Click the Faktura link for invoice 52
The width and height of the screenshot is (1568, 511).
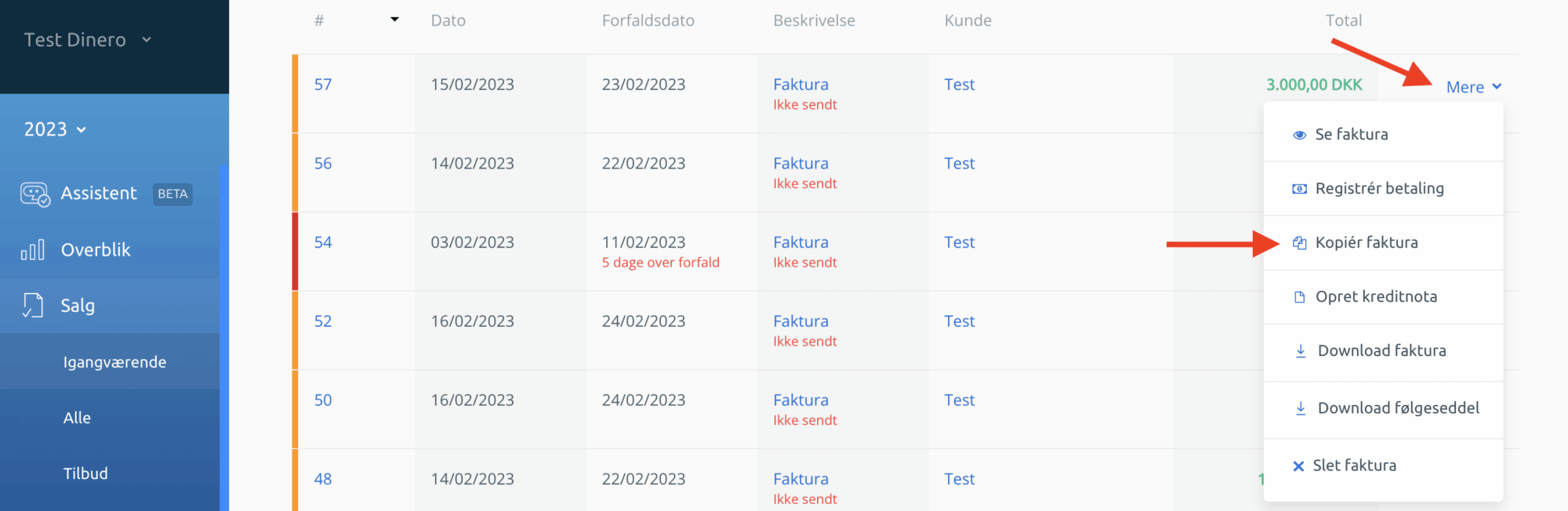point(800,321)
